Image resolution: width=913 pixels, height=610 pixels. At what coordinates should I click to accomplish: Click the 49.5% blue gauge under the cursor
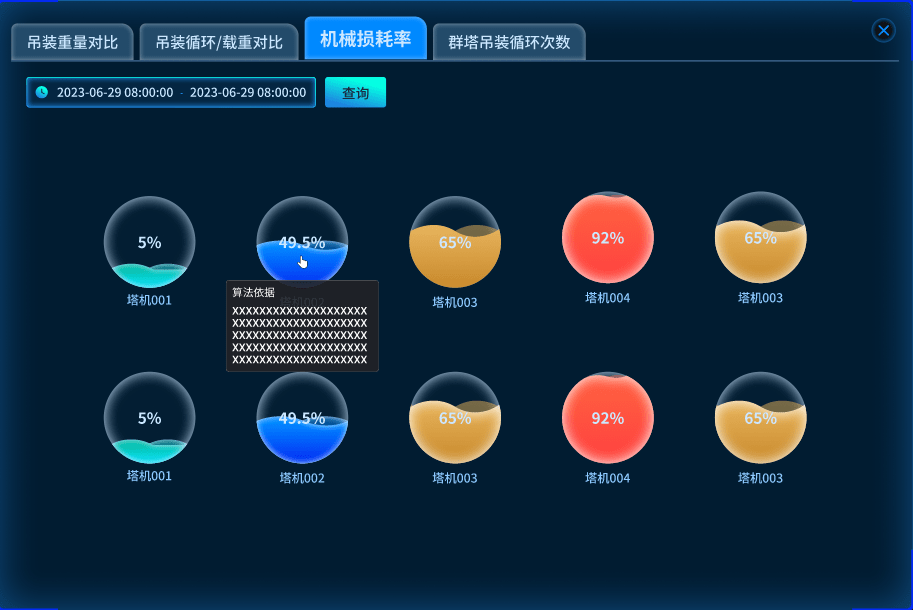[302, 242]
